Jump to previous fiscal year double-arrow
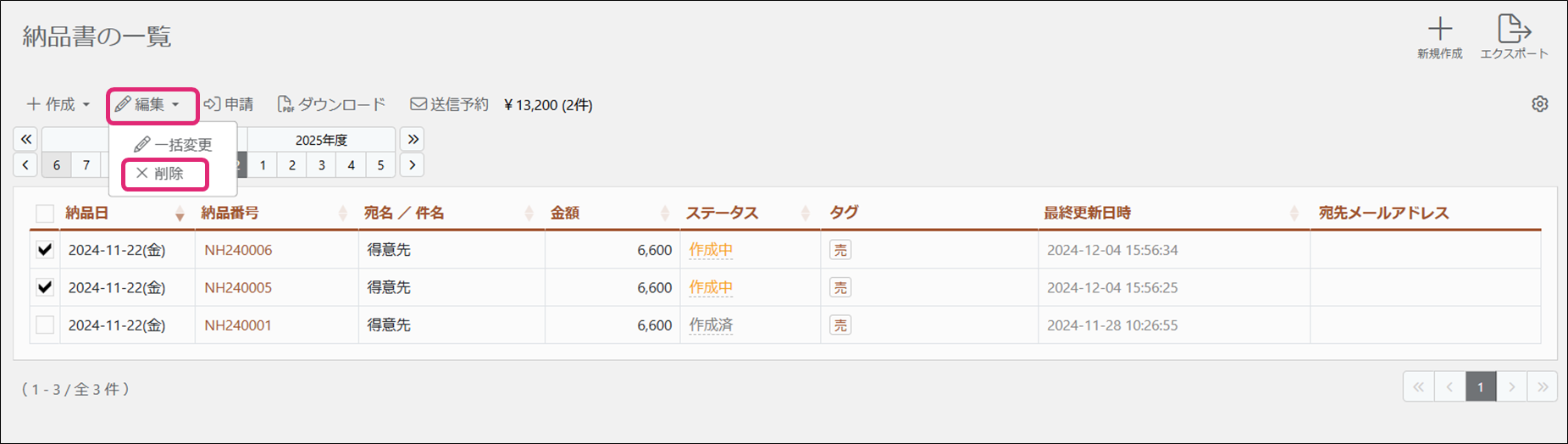1568x444 pixels. pos(25,139)
